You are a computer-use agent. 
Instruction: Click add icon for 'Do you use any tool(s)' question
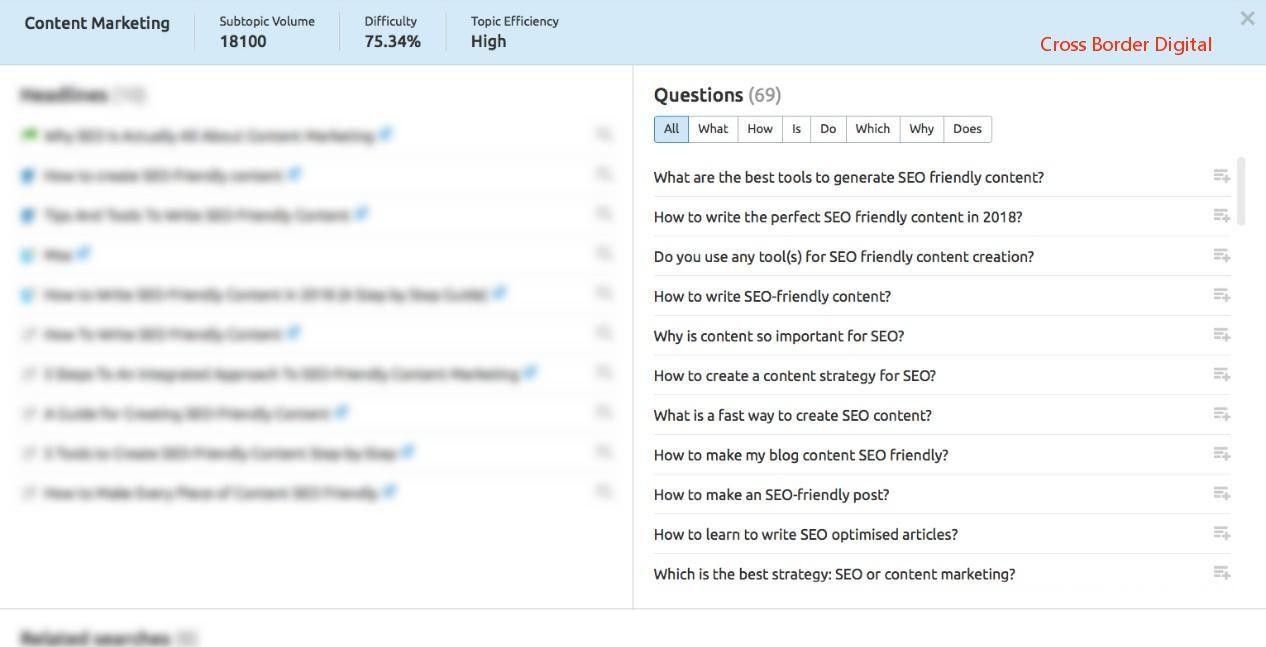coord(1221,256)
